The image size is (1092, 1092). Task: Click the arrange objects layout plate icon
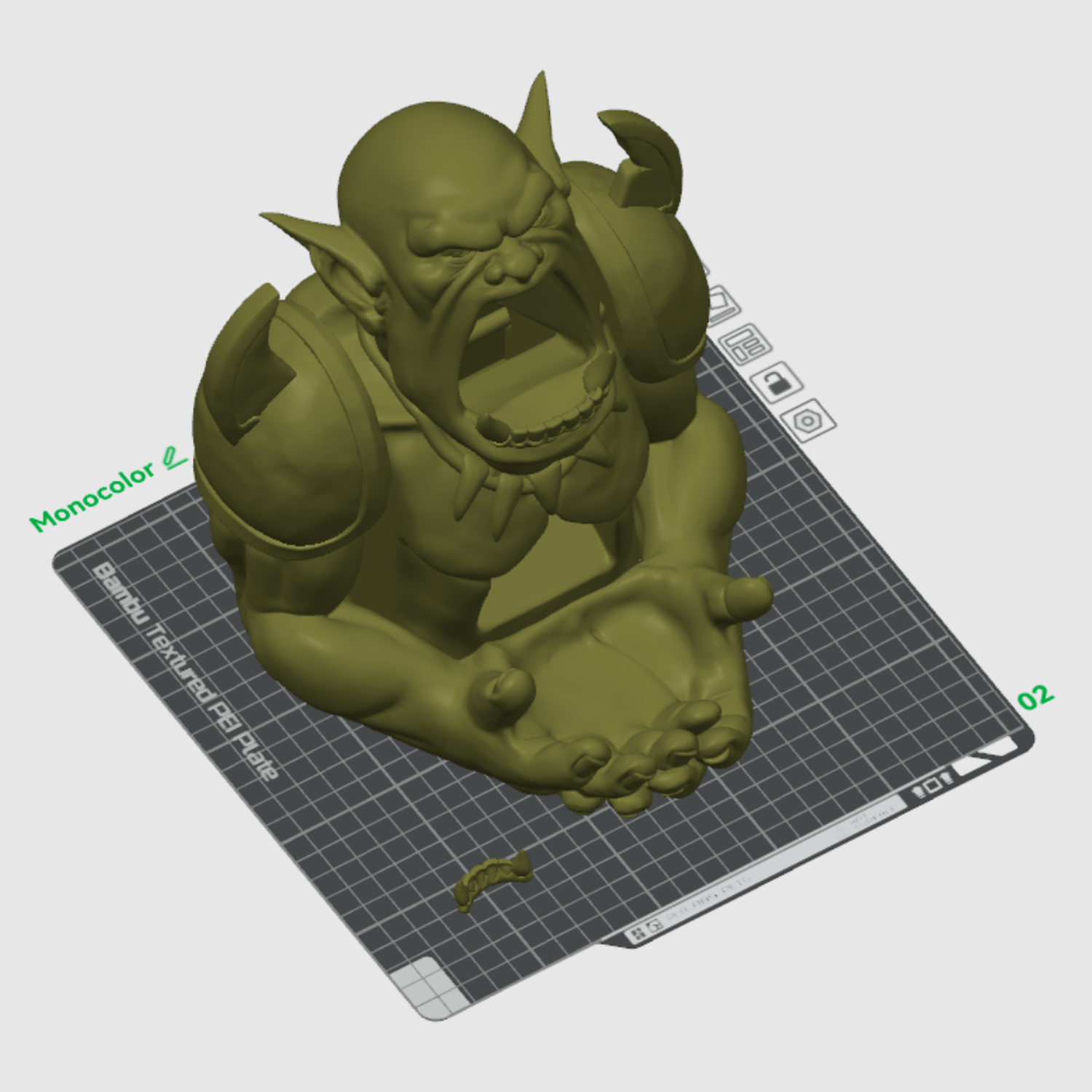tap(746, 344)
